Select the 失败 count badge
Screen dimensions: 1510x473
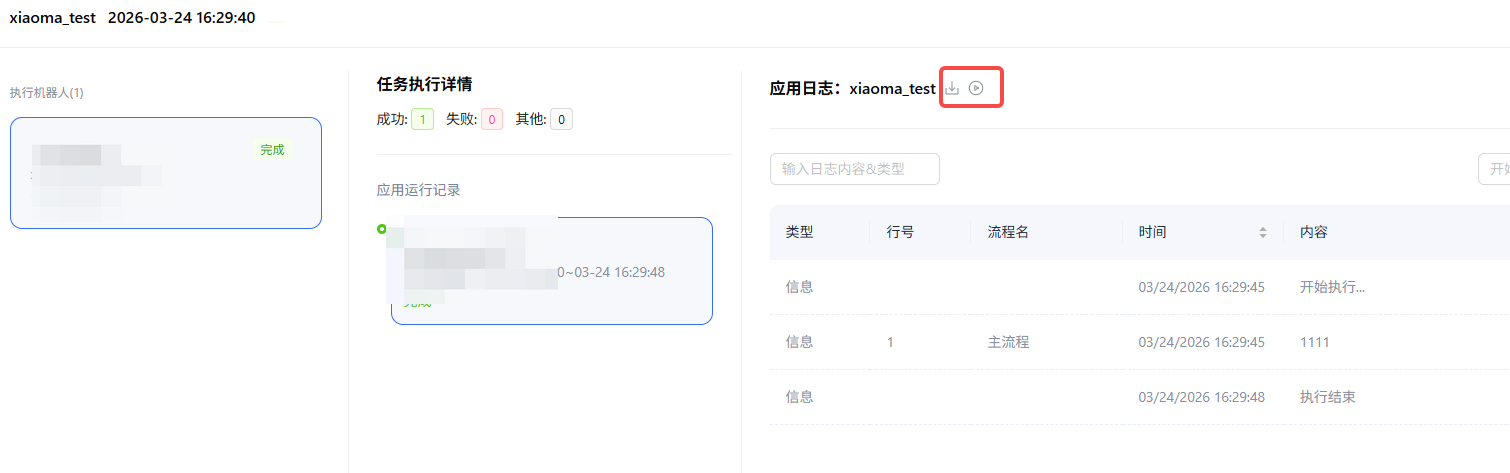[492, 120]
